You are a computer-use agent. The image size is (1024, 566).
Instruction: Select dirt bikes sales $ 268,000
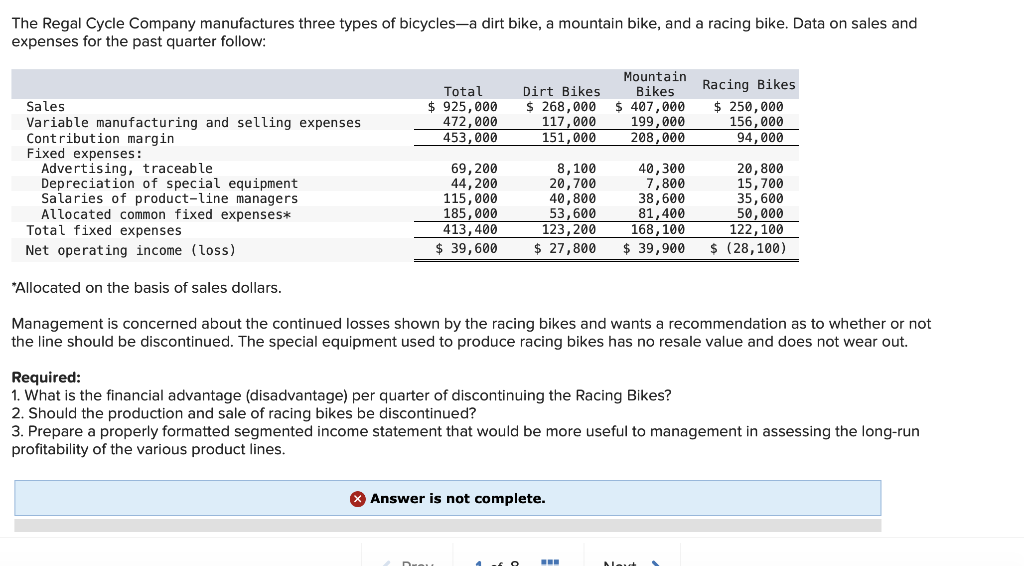[561, 106]
